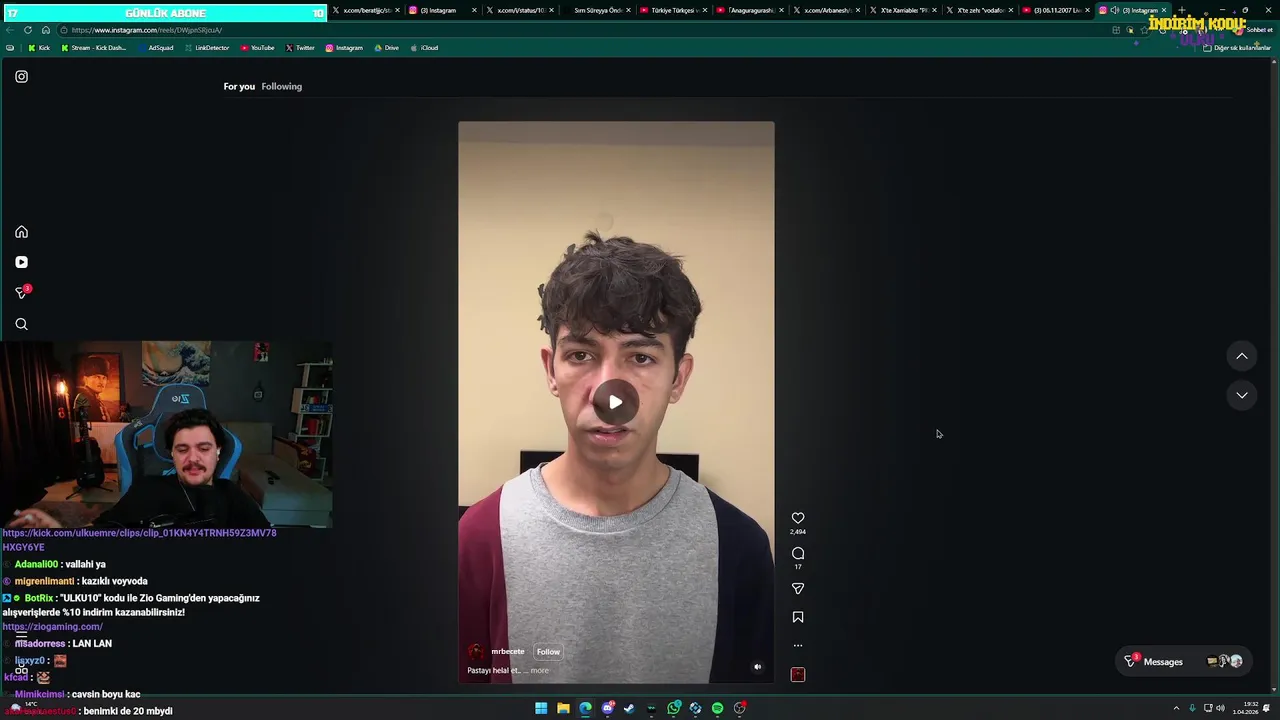1280x720 pixels.
Task: Open the Messages floating panel
Action: [x=1184, y=661]
